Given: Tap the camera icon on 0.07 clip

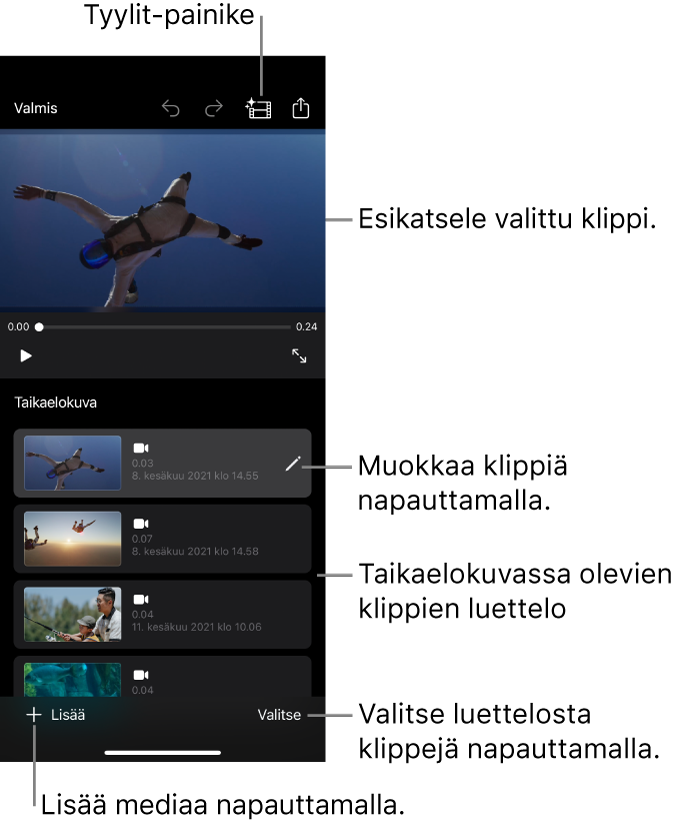Looking at the screenshot, I should click(141, 524).
